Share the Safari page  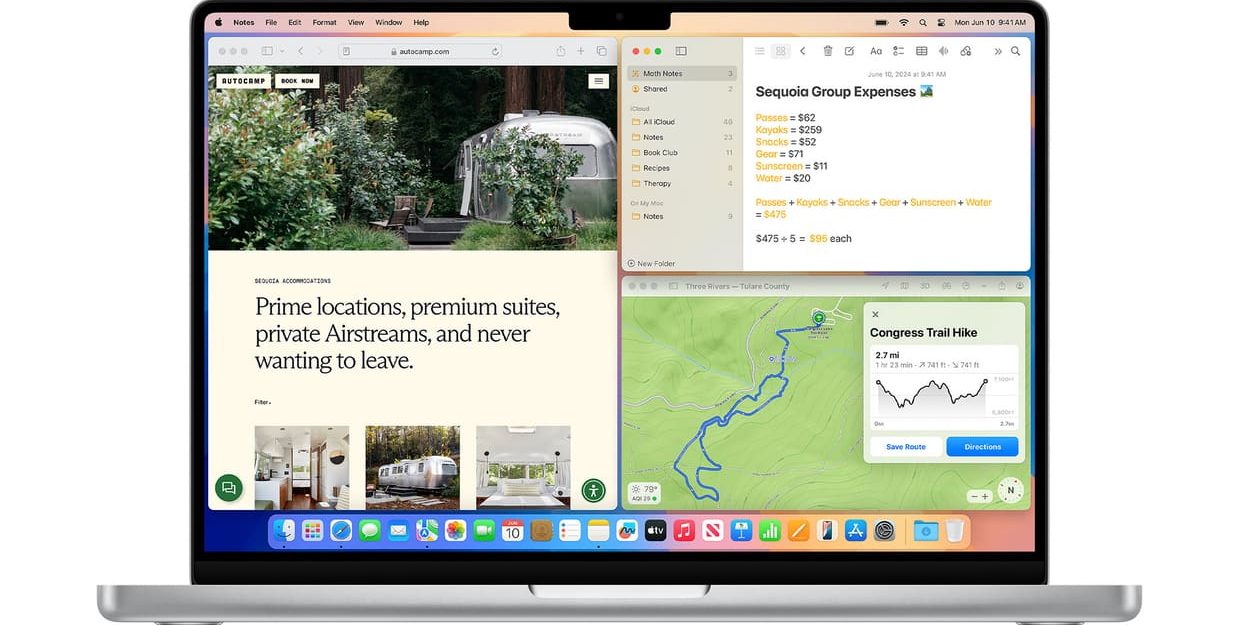pyautogui.click(x=560, y=51)
